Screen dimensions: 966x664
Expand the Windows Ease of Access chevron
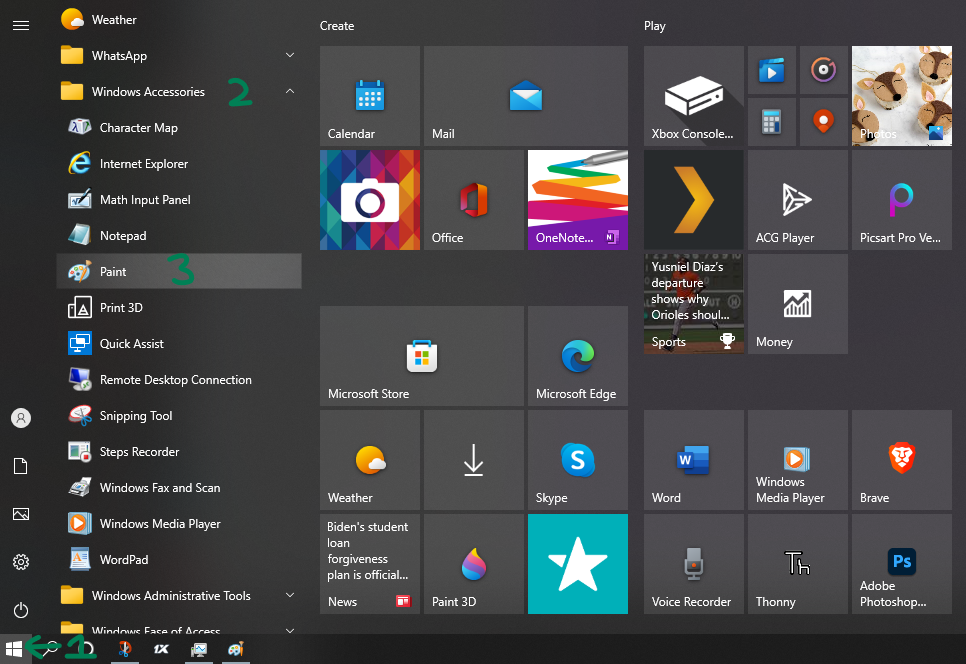coord(290,630)
